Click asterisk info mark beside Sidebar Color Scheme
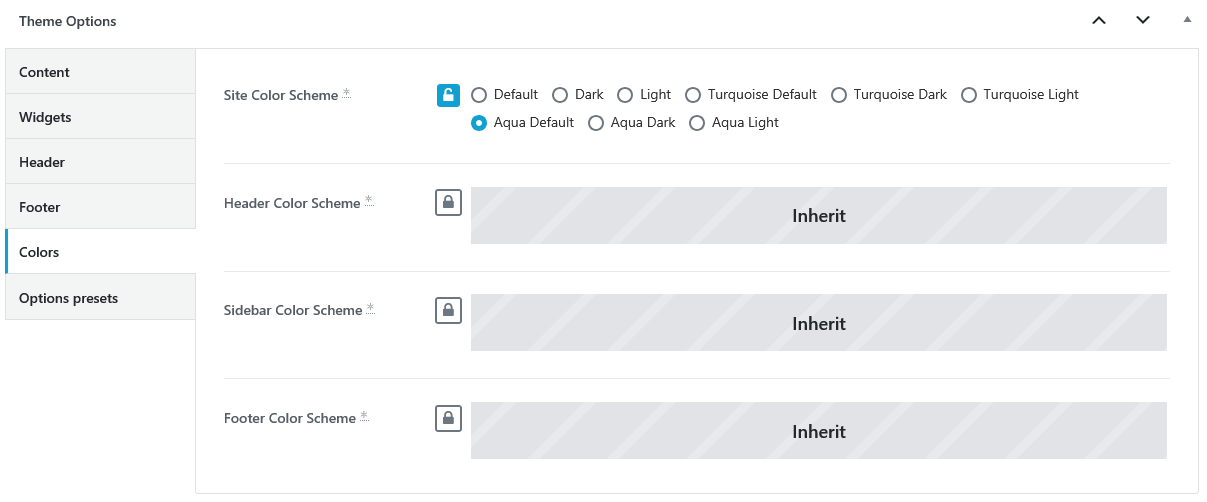This screenshot has width=1207, height=502. [x=371, y=308]
